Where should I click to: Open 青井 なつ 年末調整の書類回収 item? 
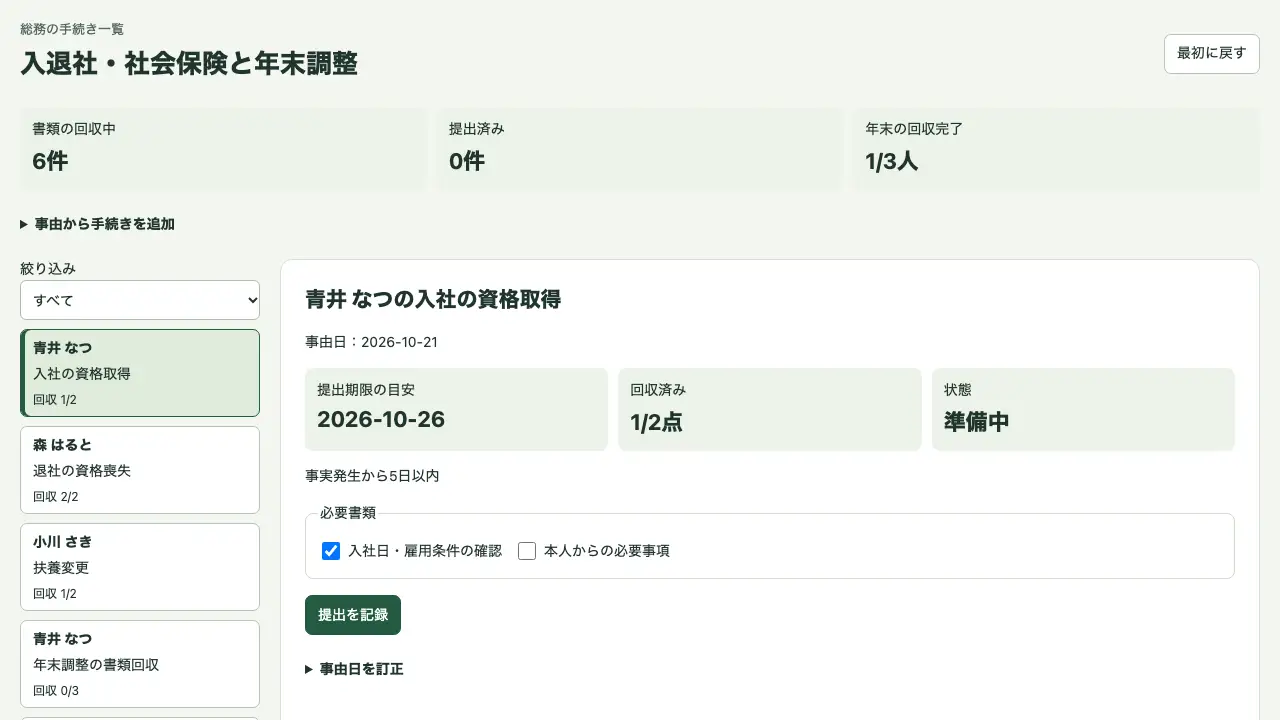click(x=140, y=664)
